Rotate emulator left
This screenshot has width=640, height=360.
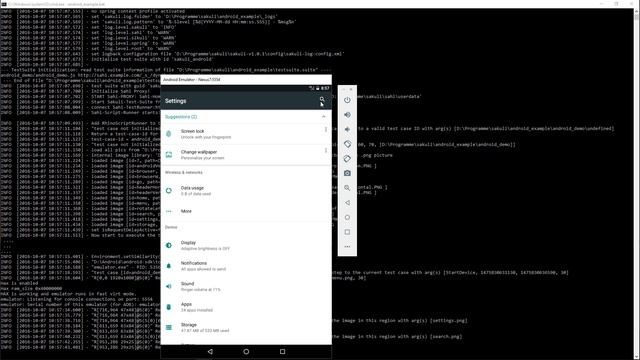tap(347, 144)
